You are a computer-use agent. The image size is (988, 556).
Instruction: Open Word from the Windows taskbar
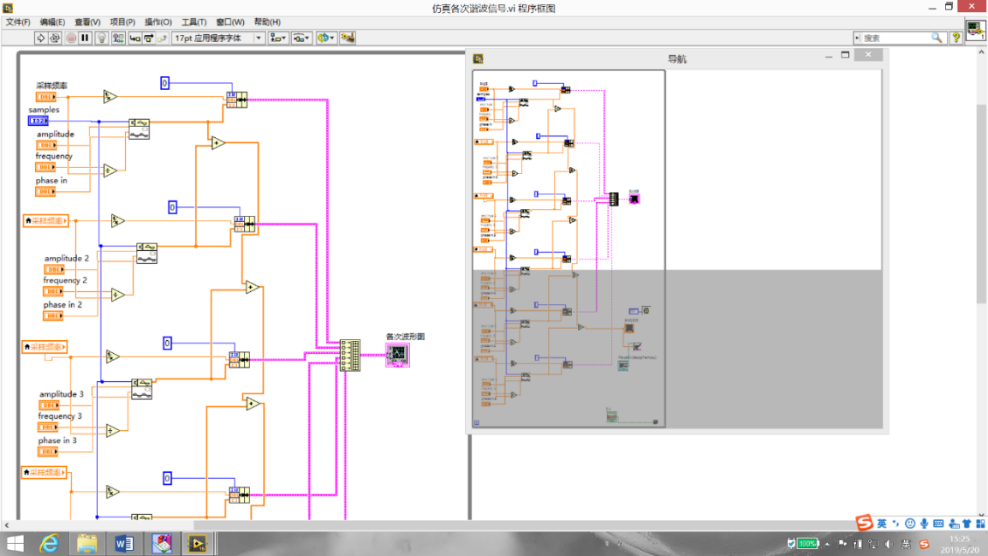pyautogui.click(x=124, y=543)
